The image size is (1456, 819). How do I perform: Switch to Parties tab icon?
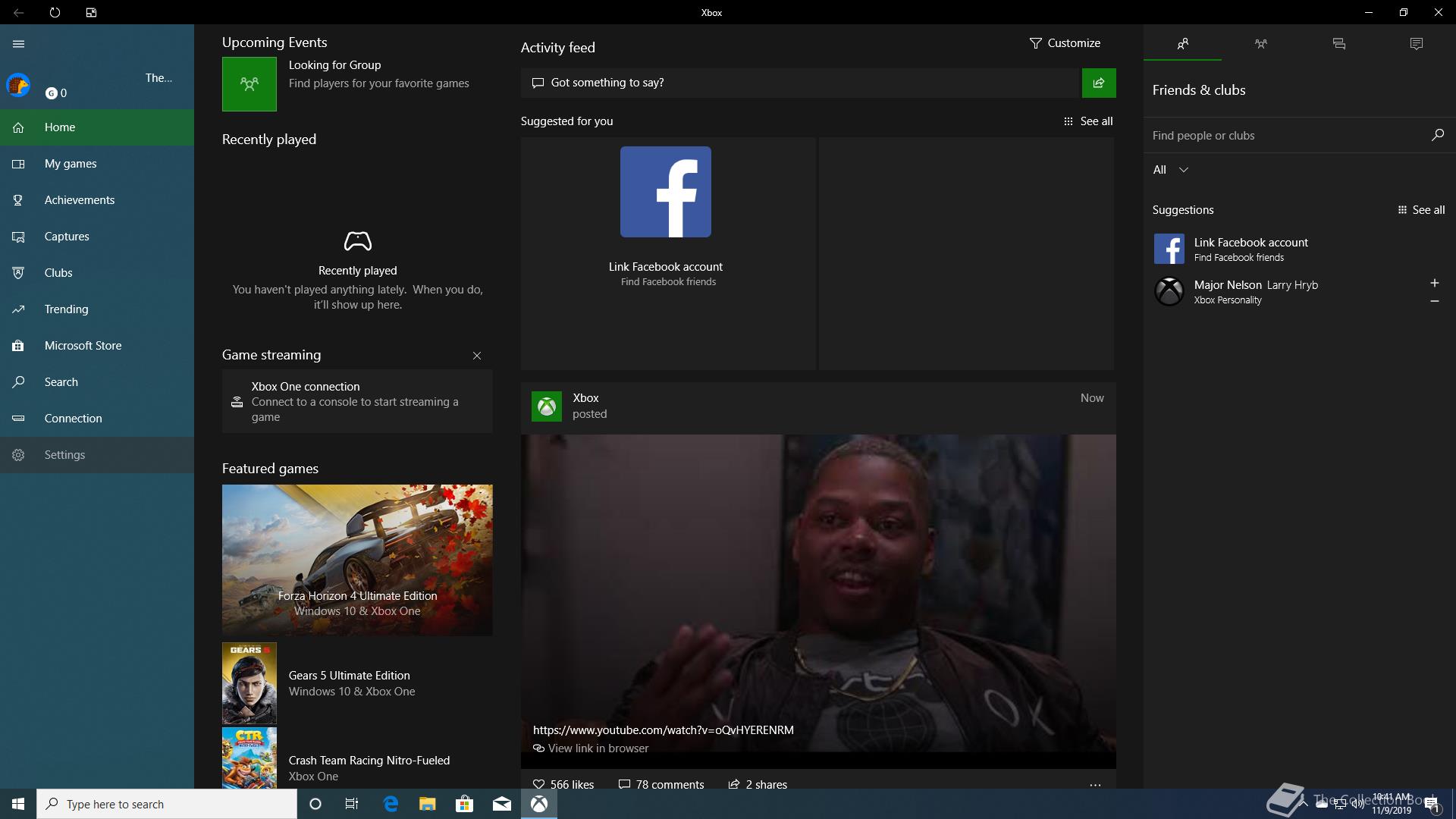point(1260,44)
